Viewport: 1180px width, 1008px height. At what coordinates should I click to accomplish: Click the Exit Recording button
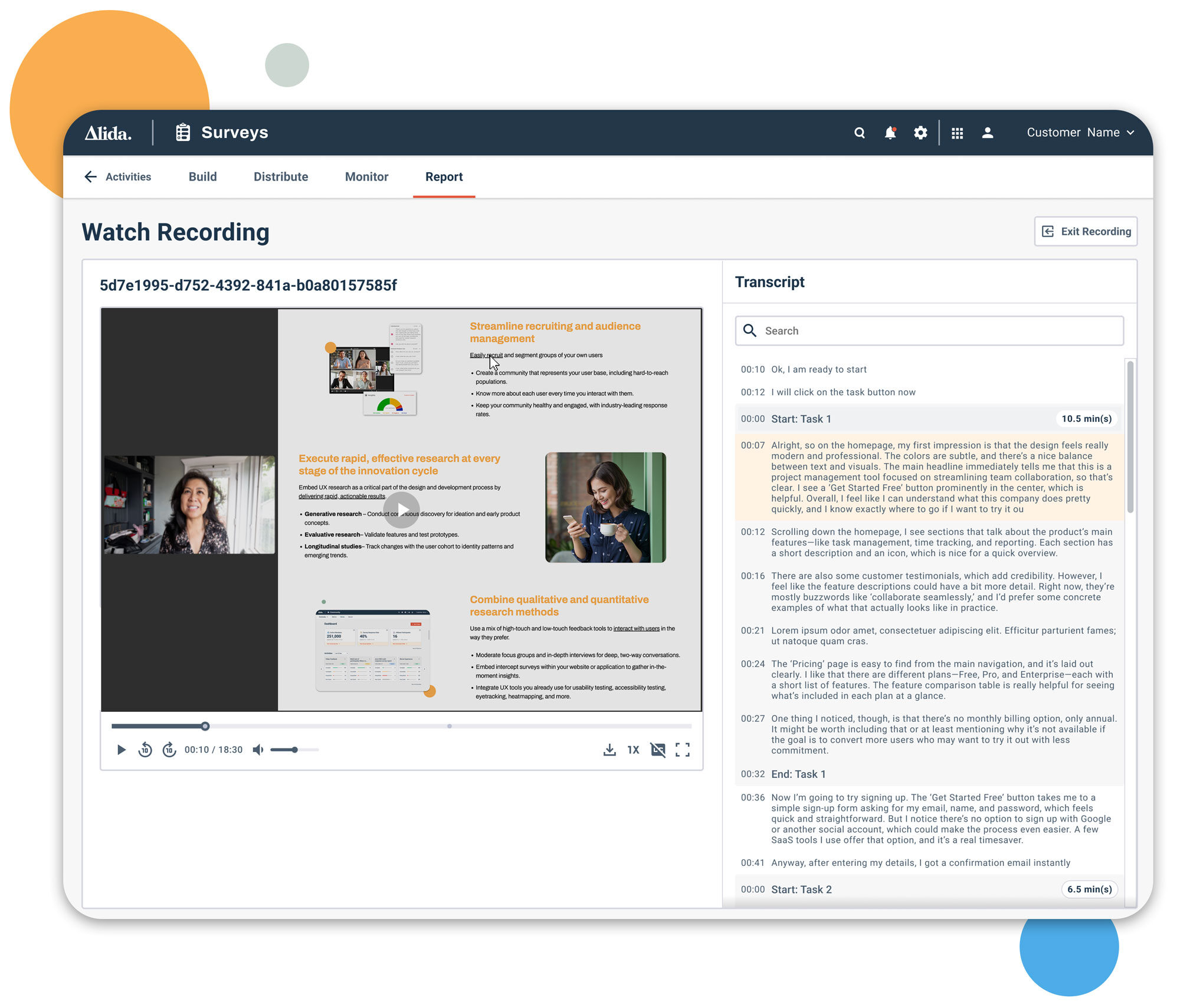[x=1086, y=231]
